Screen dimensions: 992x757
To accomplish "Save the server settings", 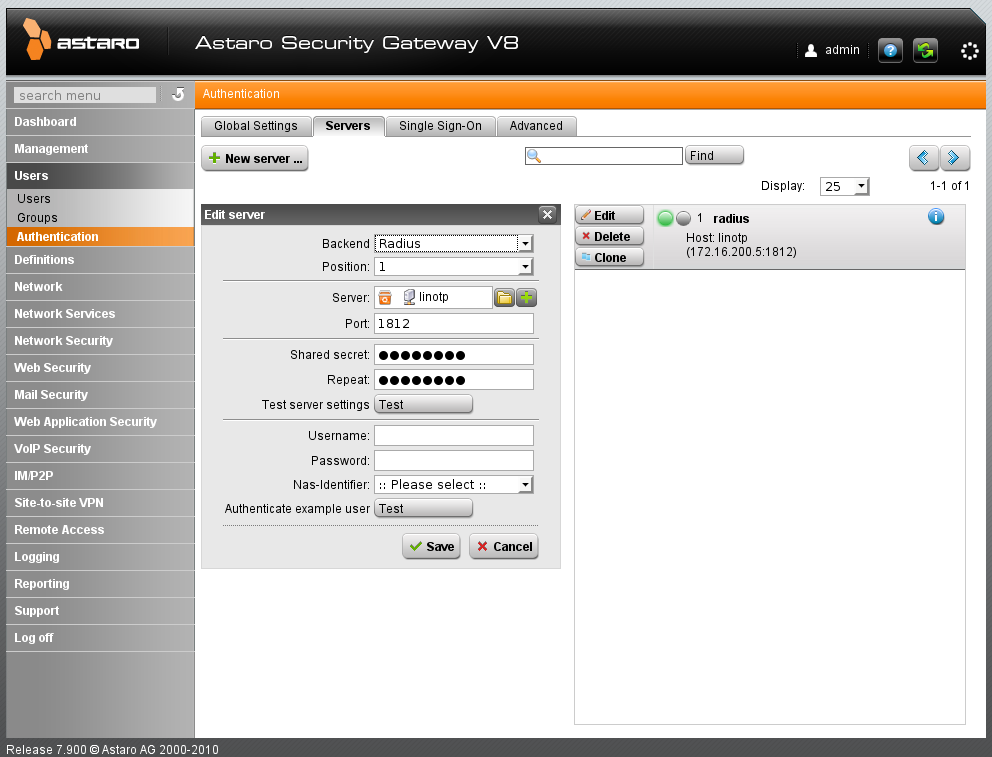I will (431, 547).
